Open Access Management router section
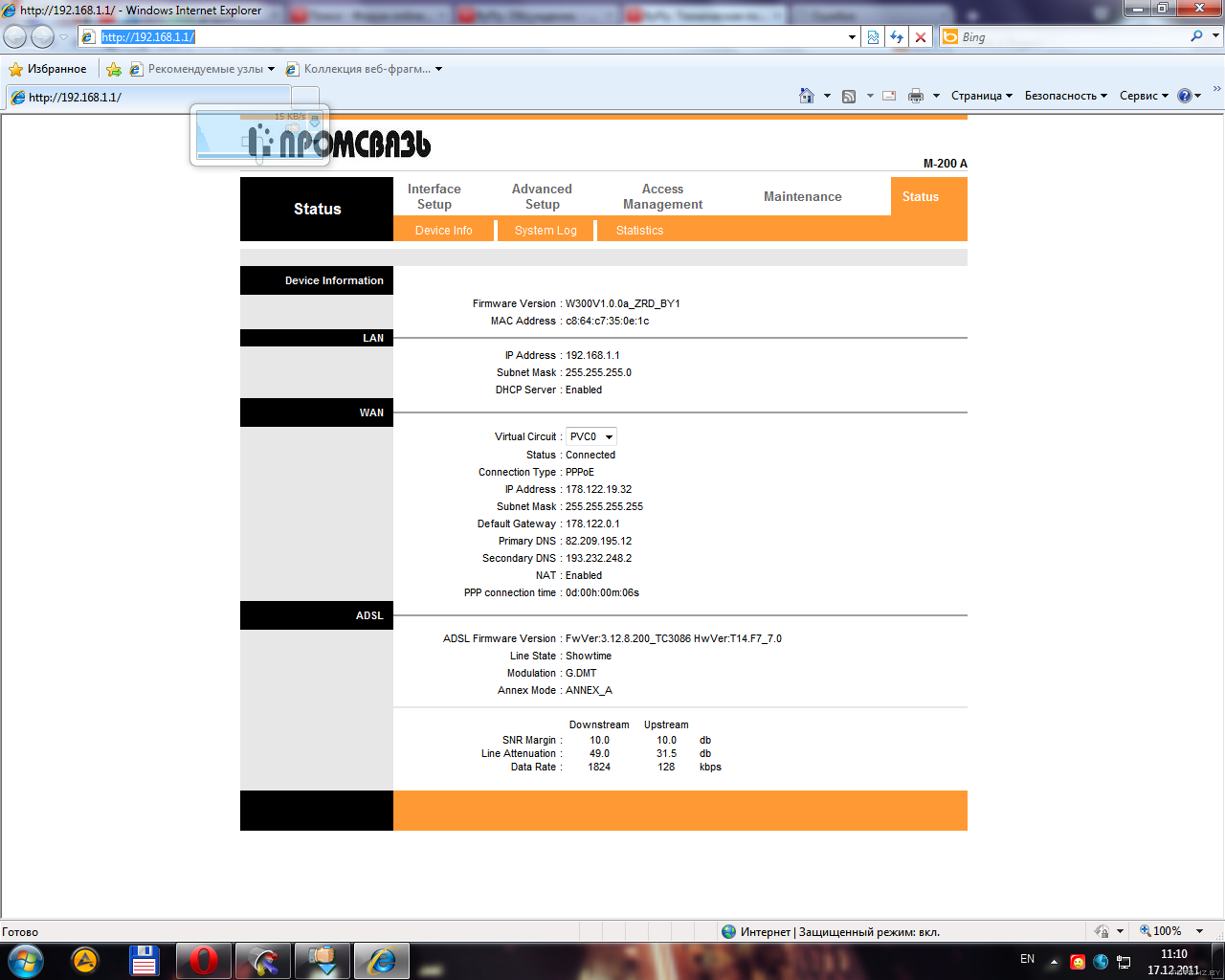The width and height of the screenshot is (1225, 980). pyautogui.click(x=662, y=196)
